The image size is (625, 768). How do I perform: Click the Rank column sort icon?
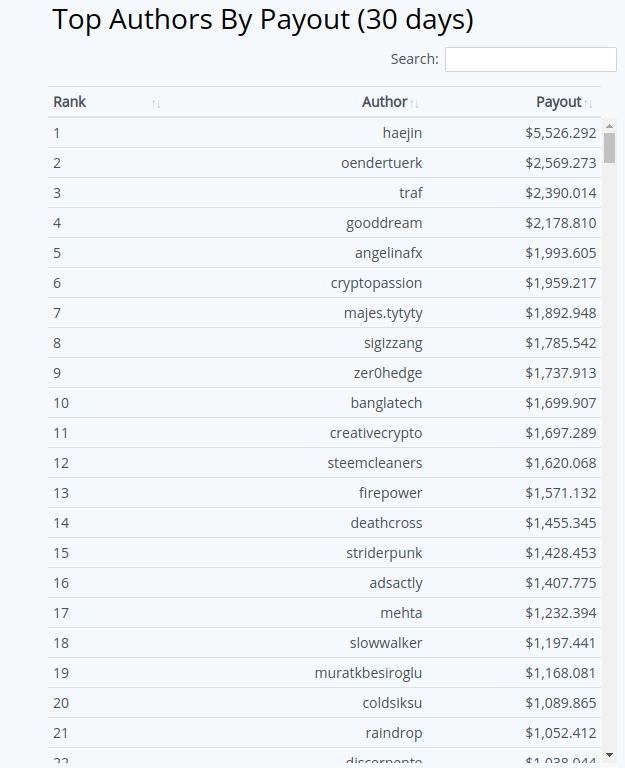[156, 103]
